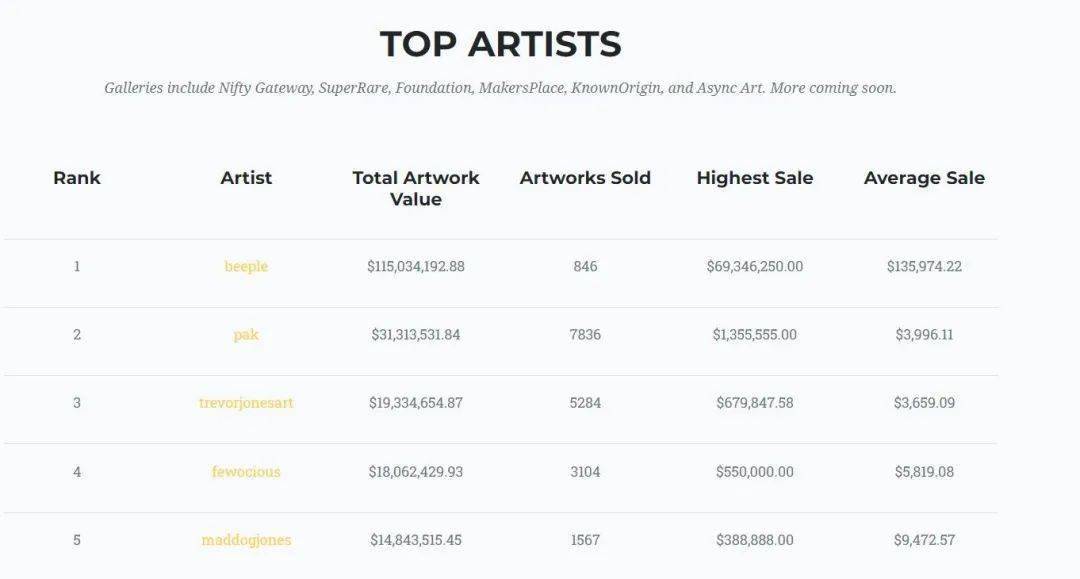
Task: Visit trevorjonesart artist page
Action: coord(246,403)
